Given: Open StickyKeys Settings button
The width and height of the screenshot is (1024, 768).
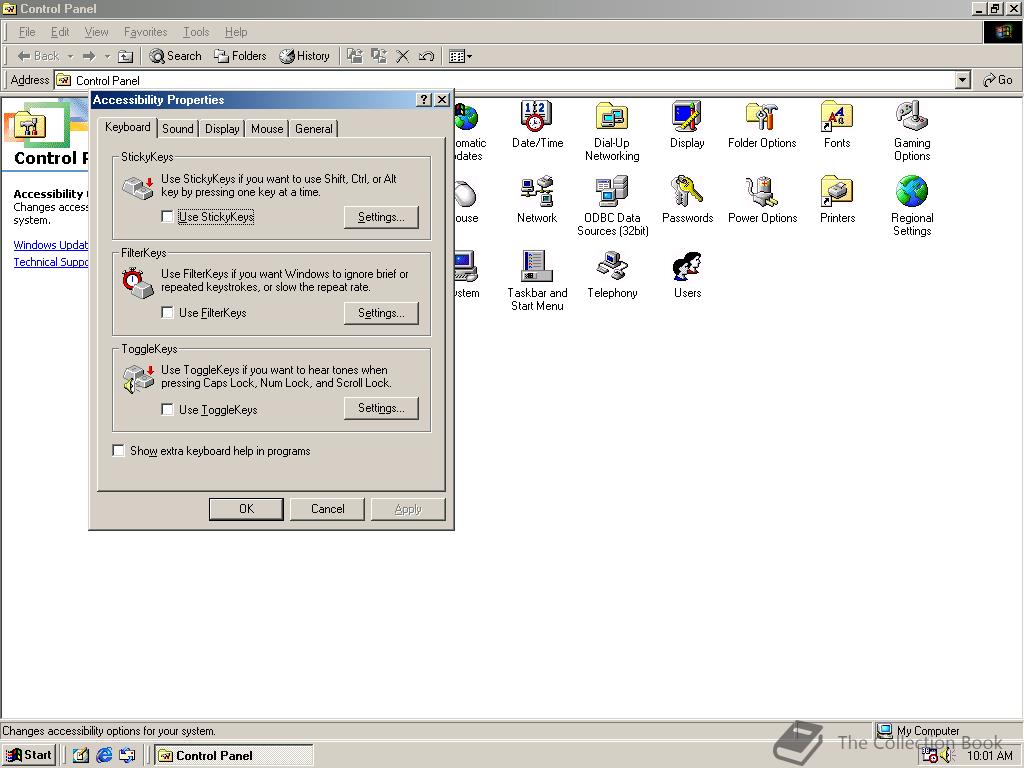Looking at the screenshot, I should pos(381,217).
